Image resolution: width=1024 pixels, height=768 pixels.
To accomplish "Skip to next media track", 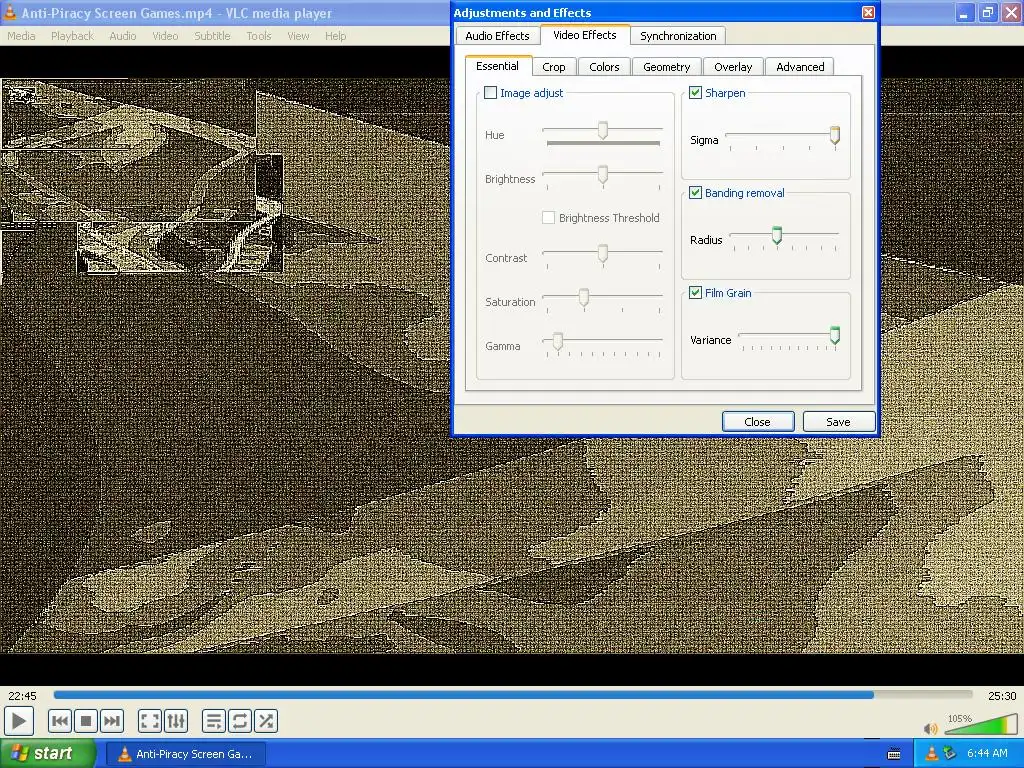I will (112, 721).
